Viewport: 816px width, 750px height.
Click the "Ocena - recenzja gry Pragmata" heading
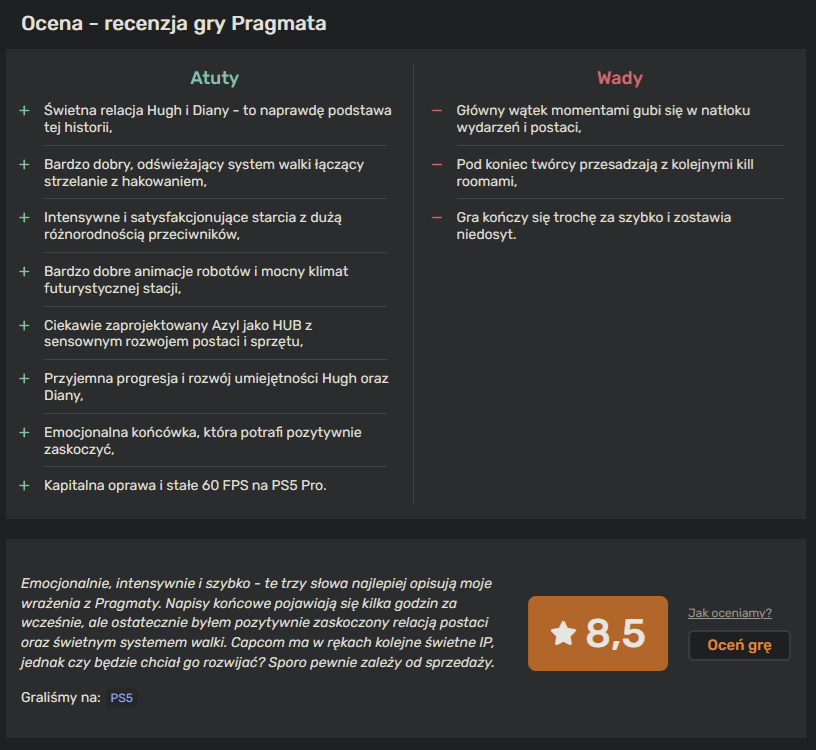(174, 23)
